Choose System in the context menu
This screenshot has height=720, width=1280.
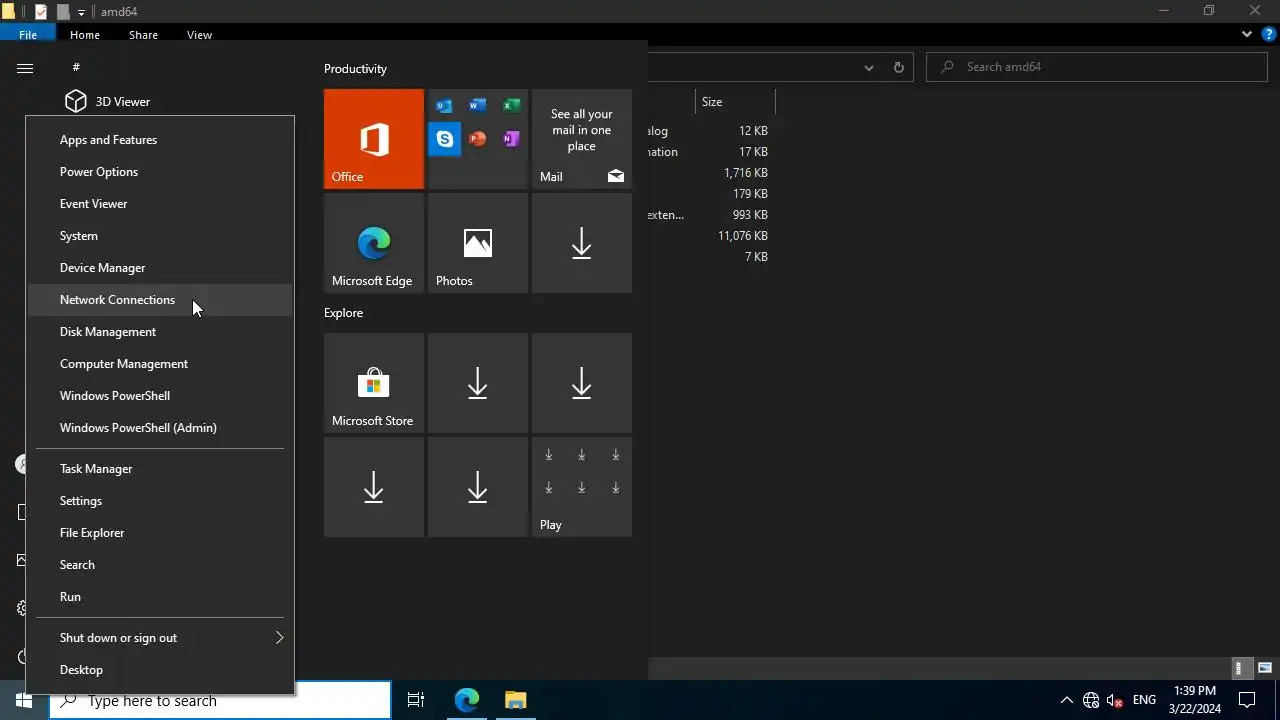(x=160, y=236)
